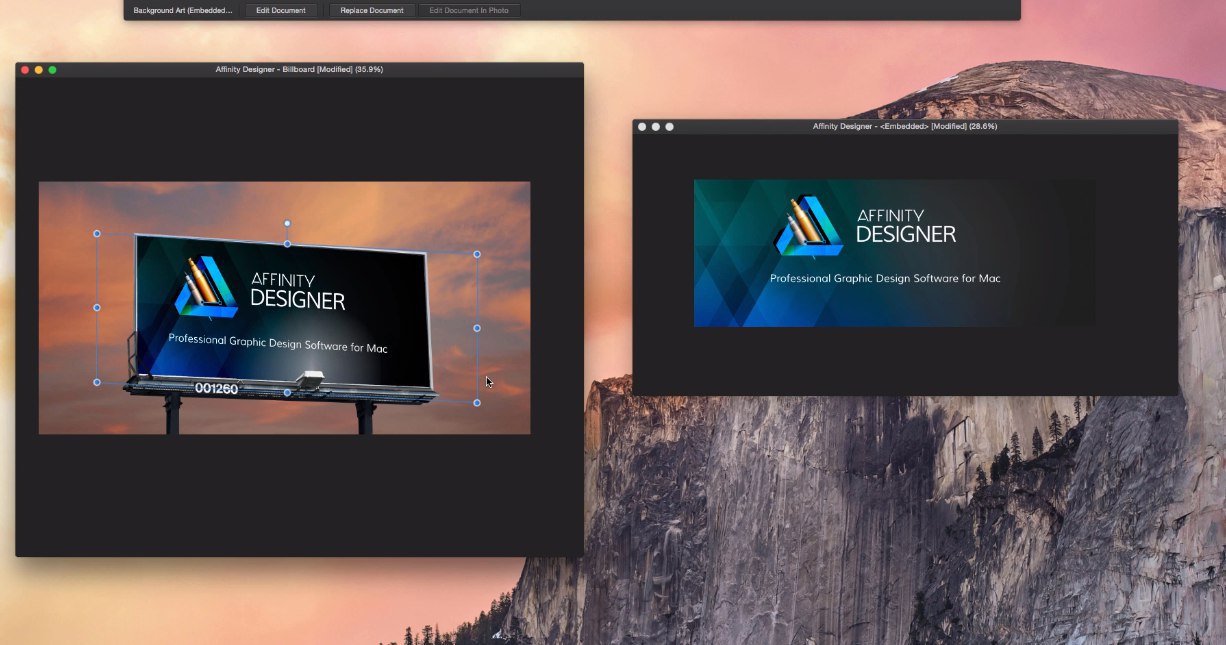Click AFFINITY DESIGNER wordmark in Embedded window

pyautogui.click(x=906, y=227)
